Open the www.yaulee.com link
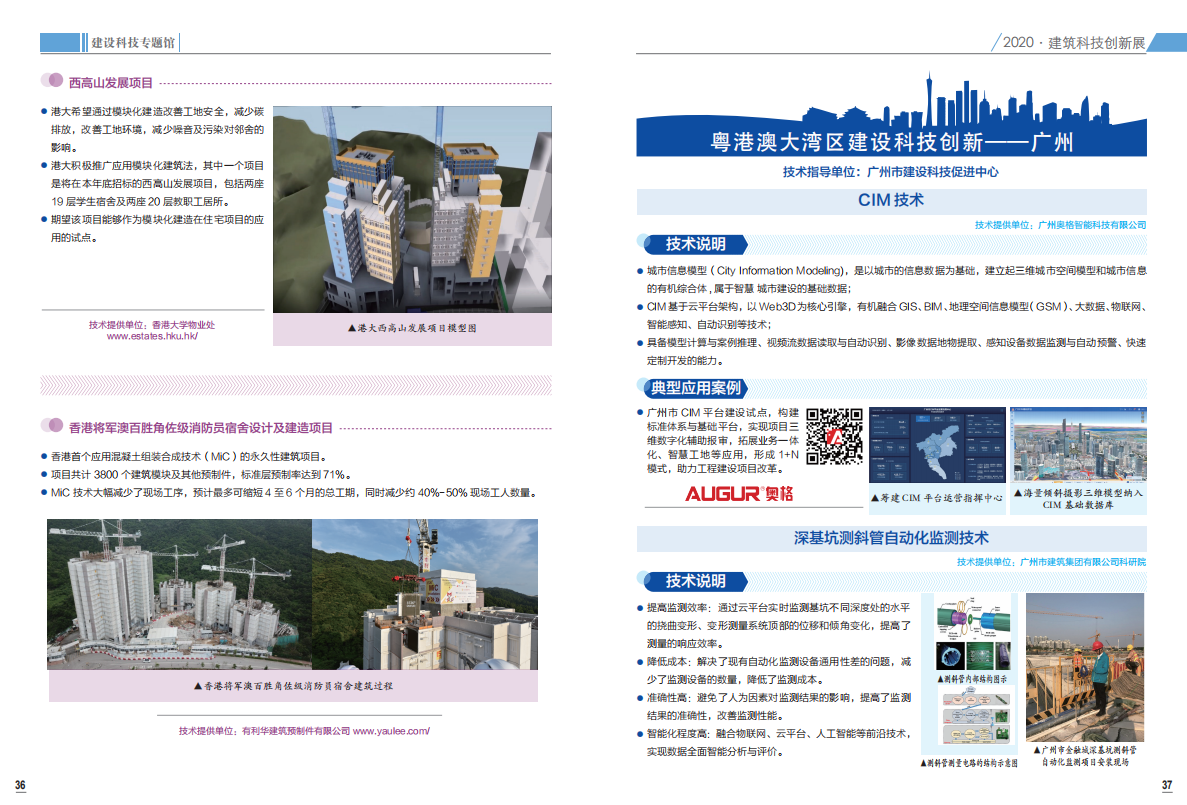 (391, 731)
